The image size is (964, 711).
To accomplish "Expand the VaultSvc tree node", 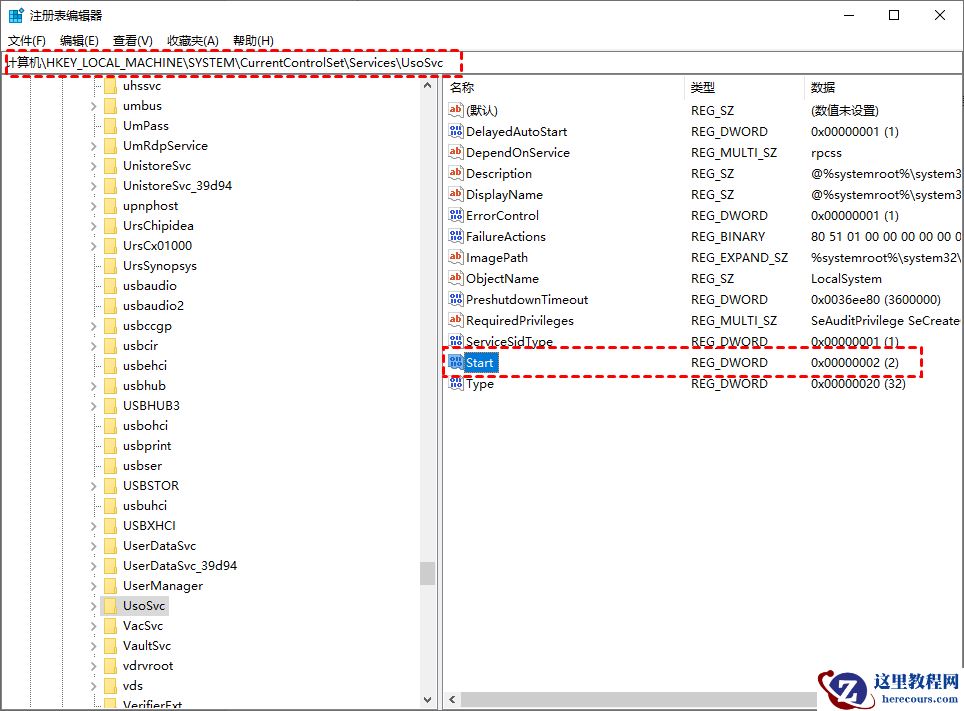I will coord(92,645).
